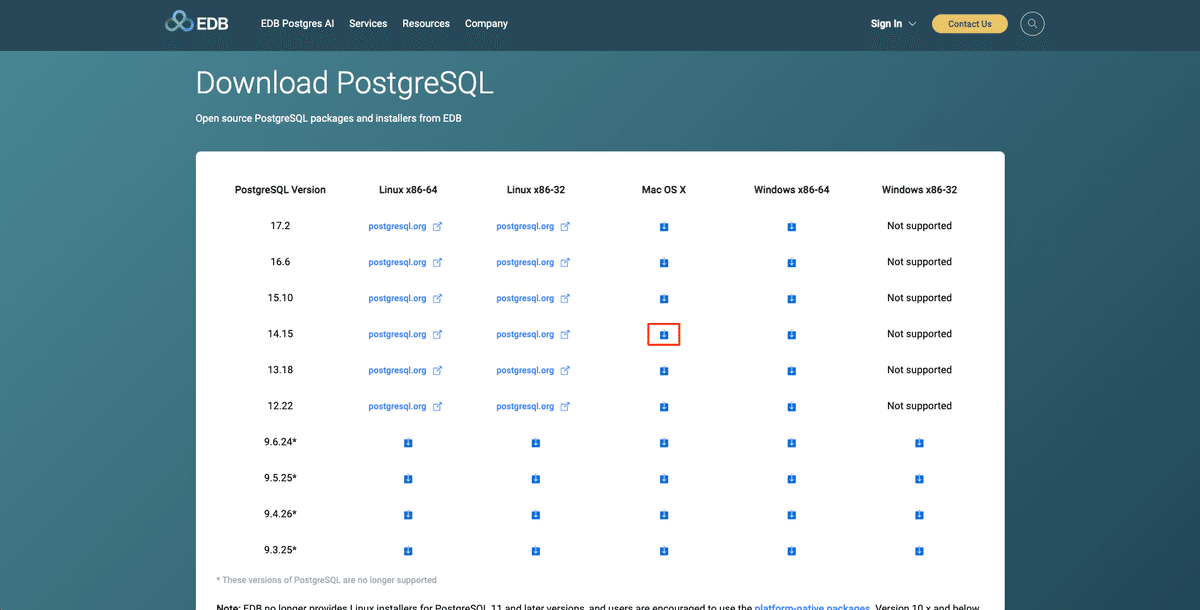Open the Company menu
This screenshot has height=610, width=1200.
pyautogui.click(x=486, y=23)
